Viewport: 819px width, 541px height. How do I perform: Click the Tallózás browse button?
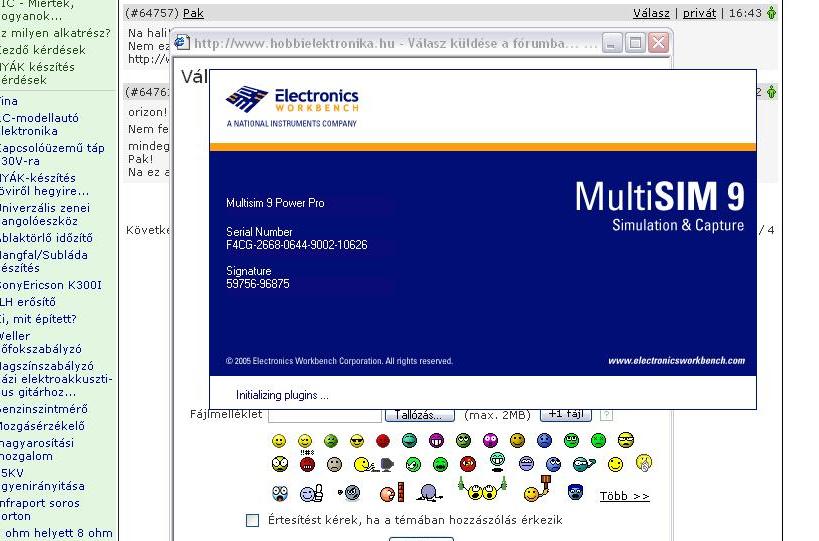[x=419, y=415]
